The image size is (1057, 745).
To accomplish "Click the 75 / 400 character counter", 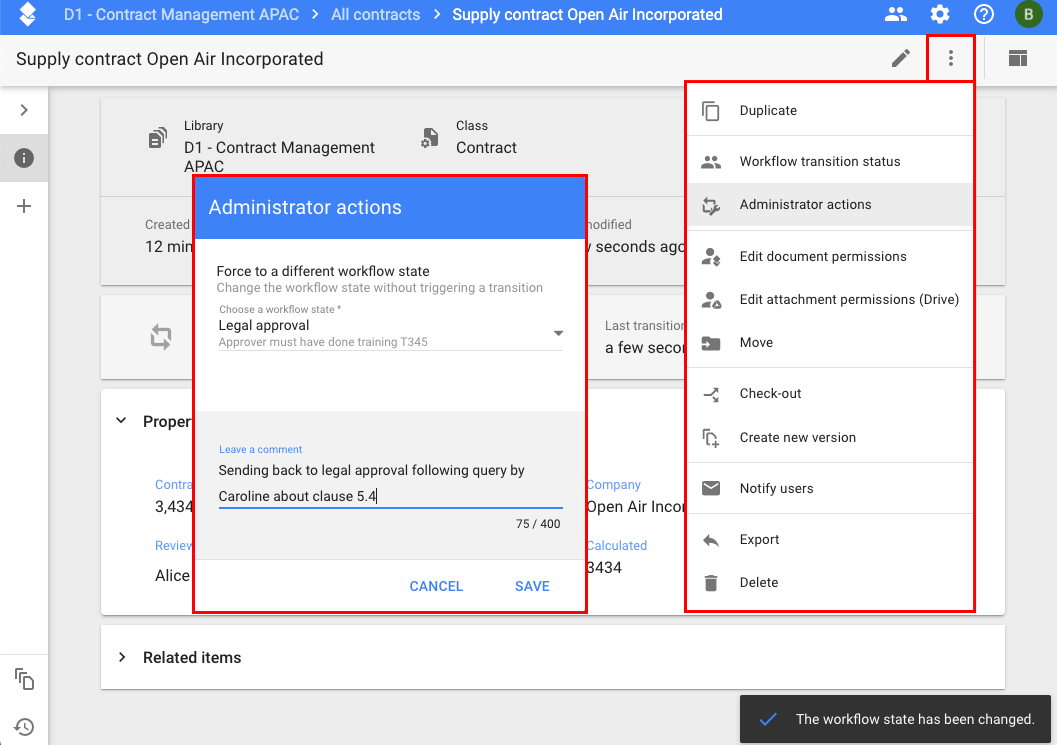I will click(x=538, y=524).
